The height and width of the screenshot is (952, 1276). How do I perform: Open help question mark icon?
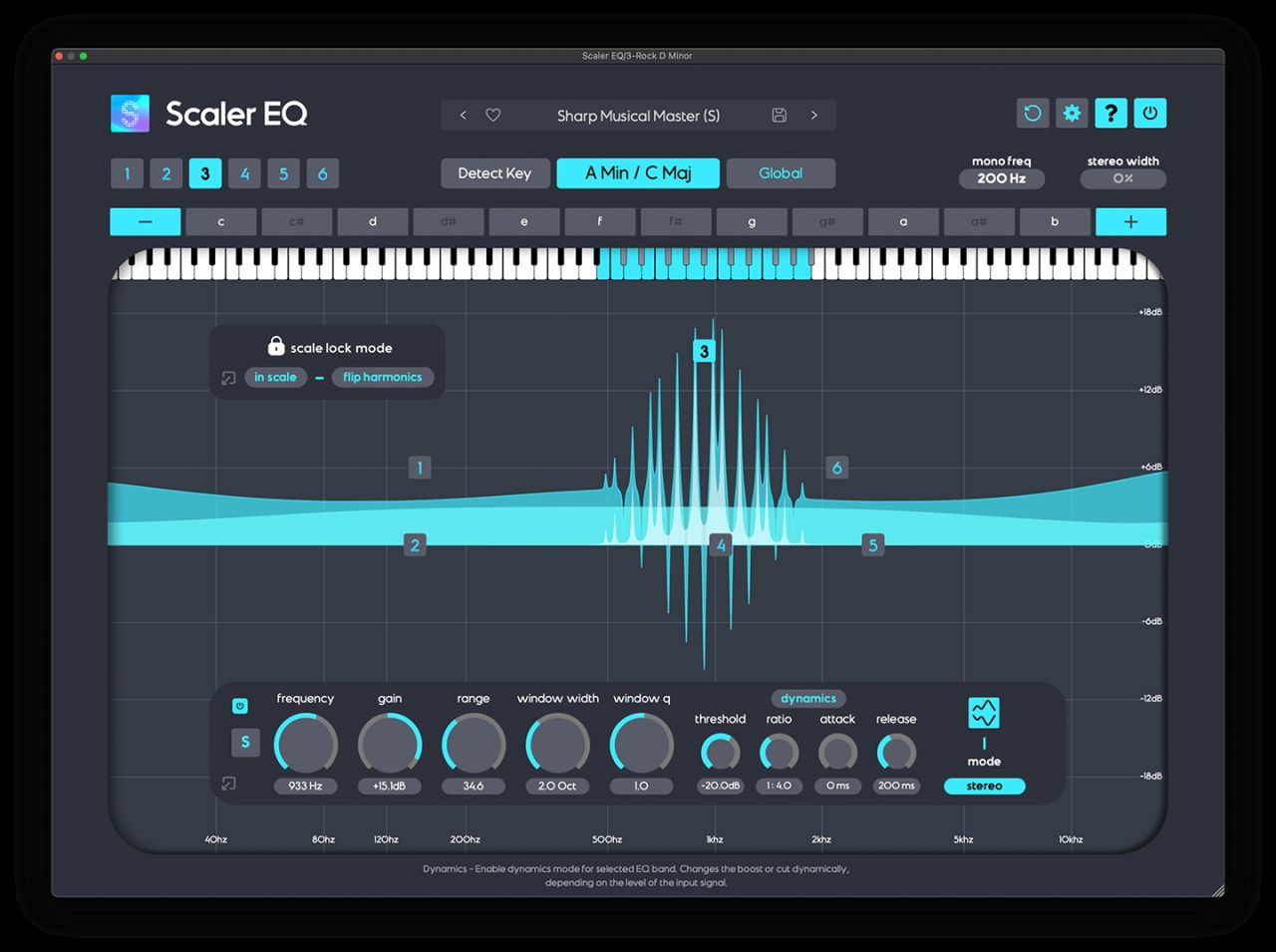coord(1111,113)
